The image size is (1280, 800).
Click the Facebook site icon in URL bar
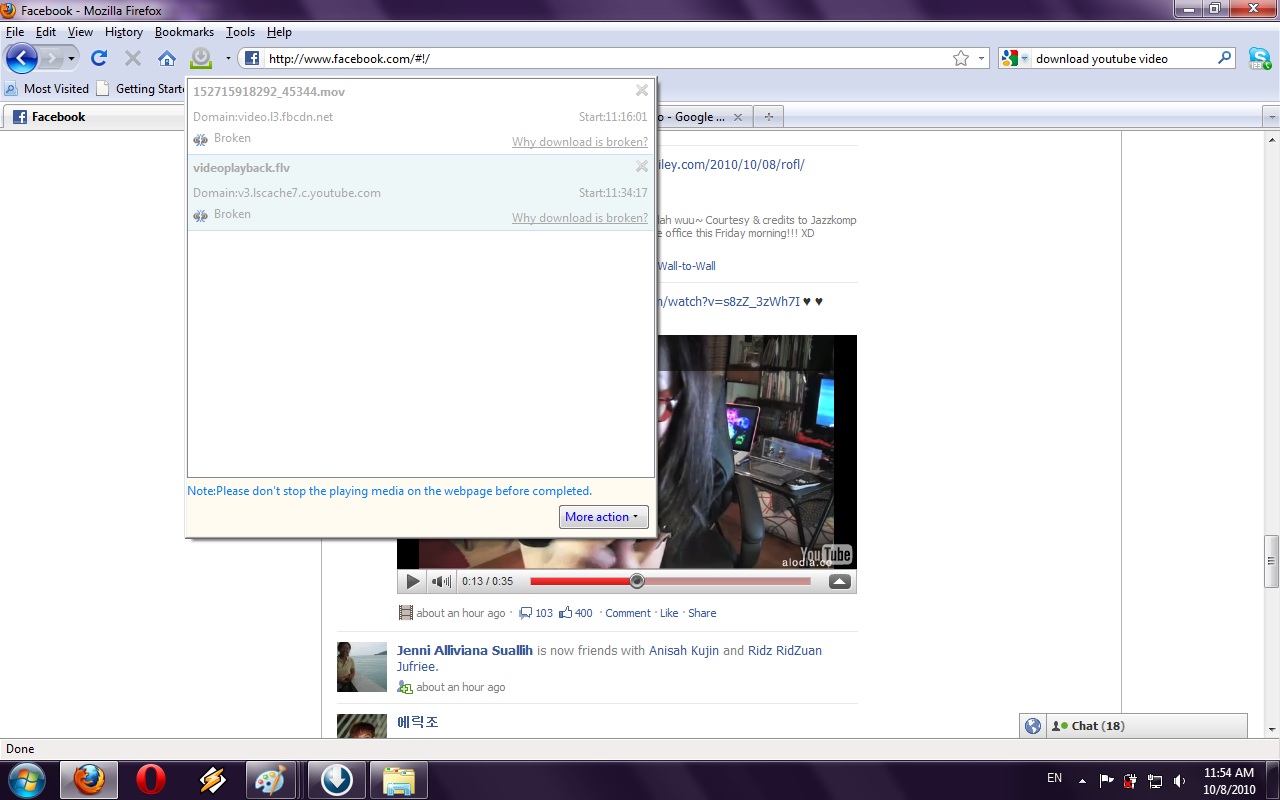pos(252,59)
